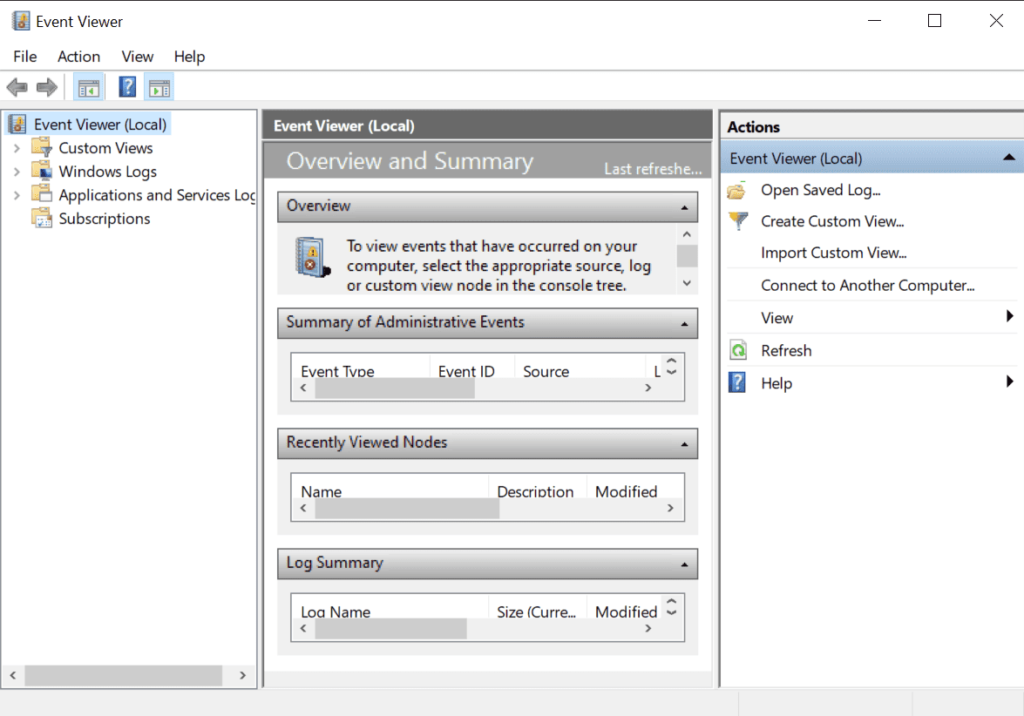Click the Custom Views folder icon
The width and height of the screenshot is (1024, 716).
[x=42, y=146]
